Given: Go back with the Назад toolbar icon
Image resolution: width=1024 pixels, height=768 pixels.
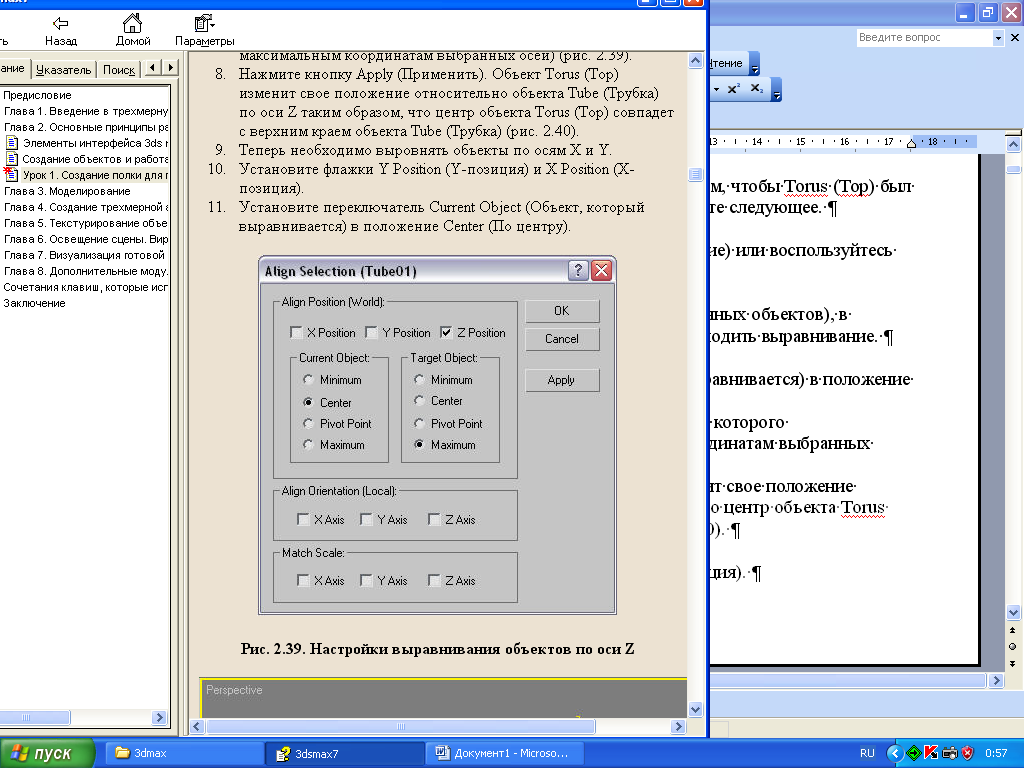Looking at the screenshot, I should click(x=61, y=24).
